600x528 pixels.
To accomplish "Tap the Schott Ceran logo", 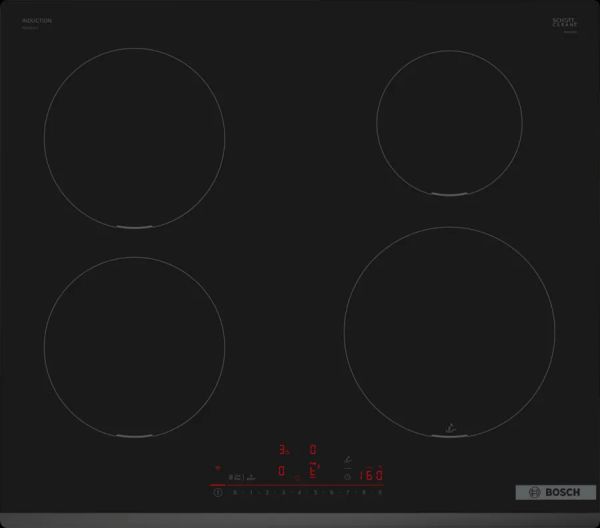I will point(566,23).
